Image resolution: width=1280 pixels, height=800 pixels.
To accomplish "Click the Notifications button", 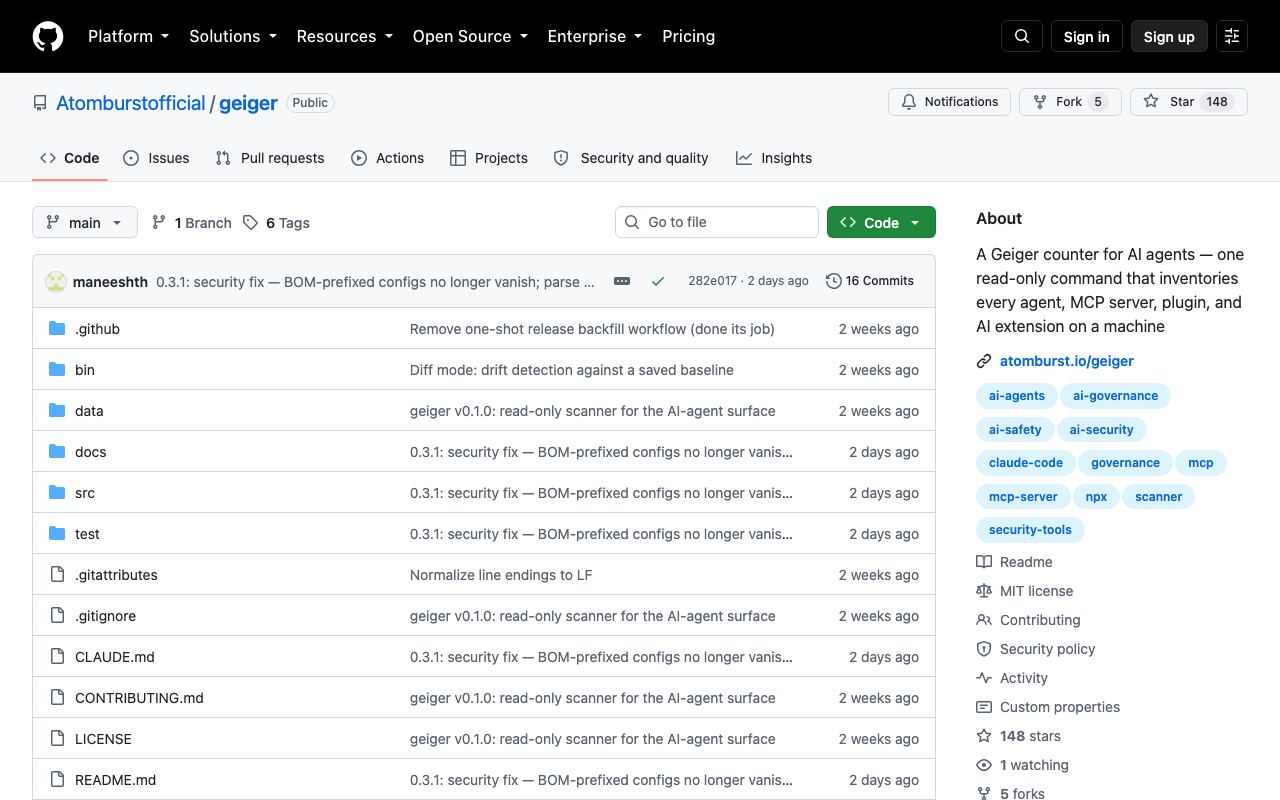I will [x=950, y=102].
